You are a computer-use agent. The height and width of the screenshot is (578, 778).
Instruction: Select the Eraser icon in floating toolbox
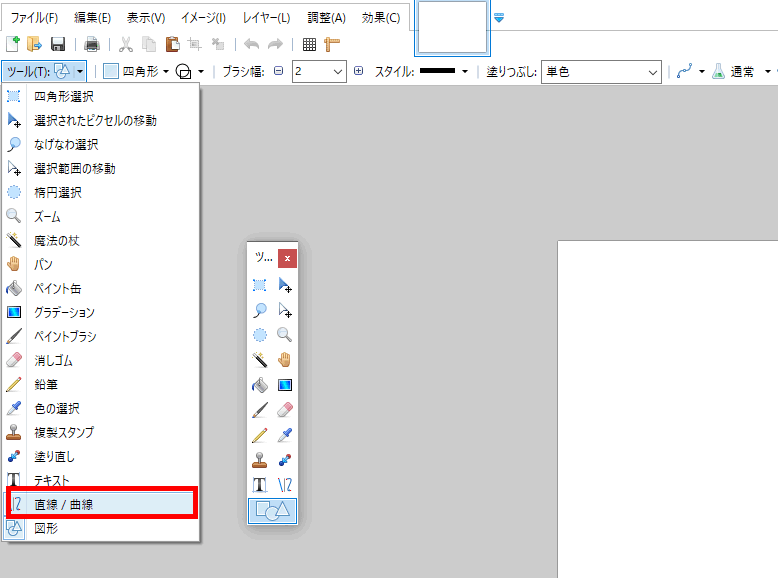285,410
